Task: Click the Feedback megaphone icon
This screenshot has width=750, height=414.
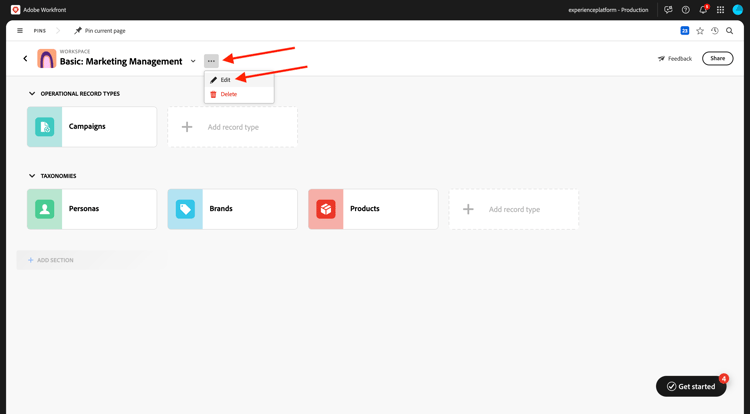Action: point(662,58)
